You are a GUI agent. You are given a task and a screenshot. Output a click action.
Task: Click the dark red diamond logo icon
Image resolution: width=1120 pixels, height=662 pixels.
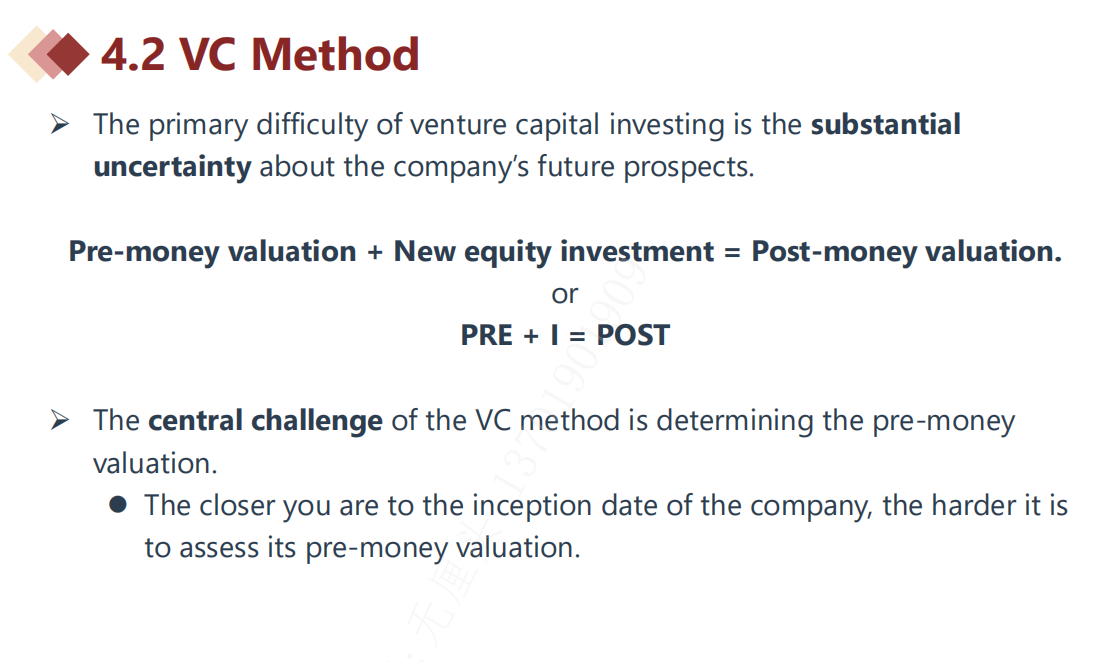click(66, 53)
